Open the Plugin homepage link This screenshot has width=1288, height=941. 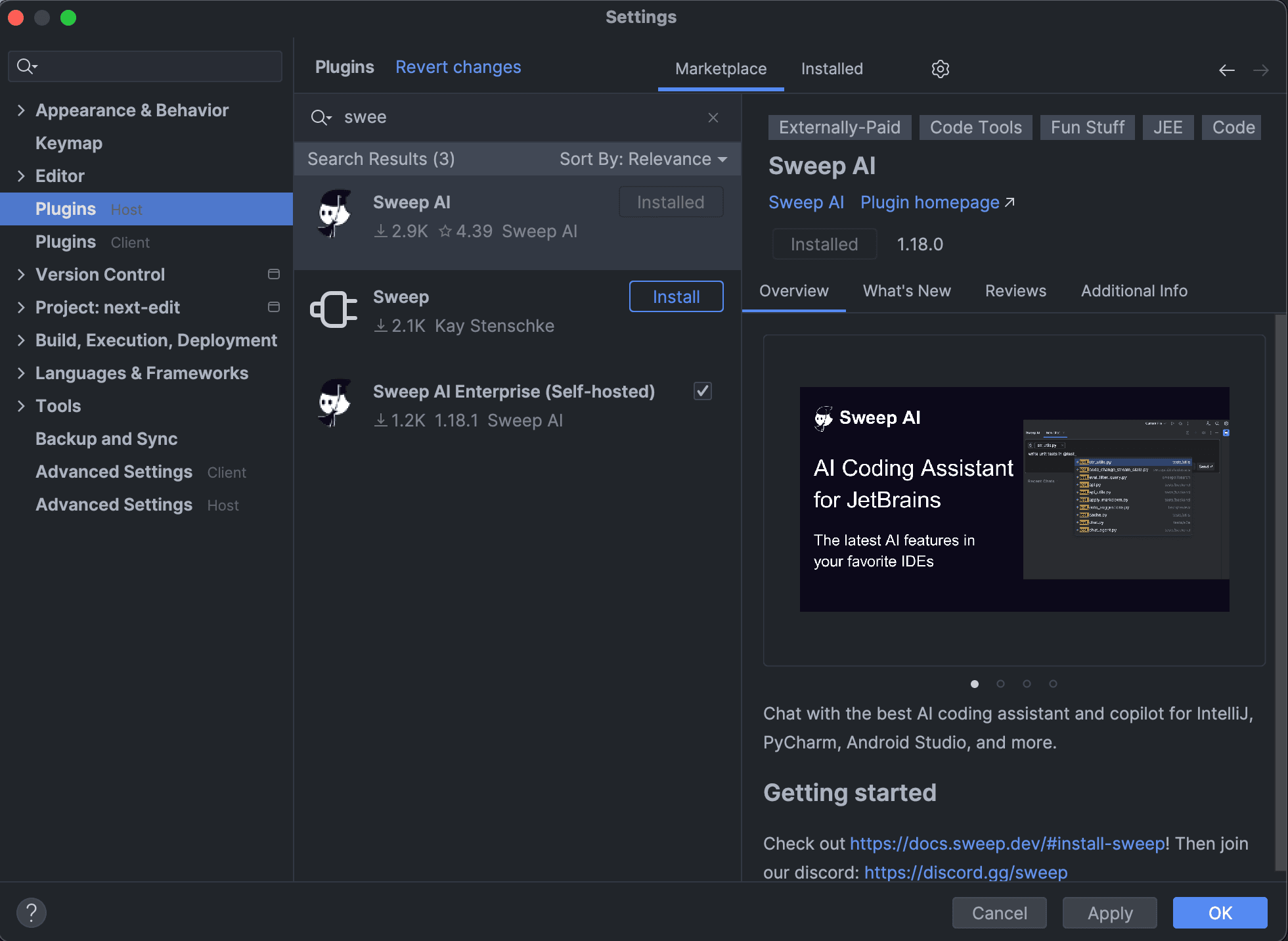[937, 202]
